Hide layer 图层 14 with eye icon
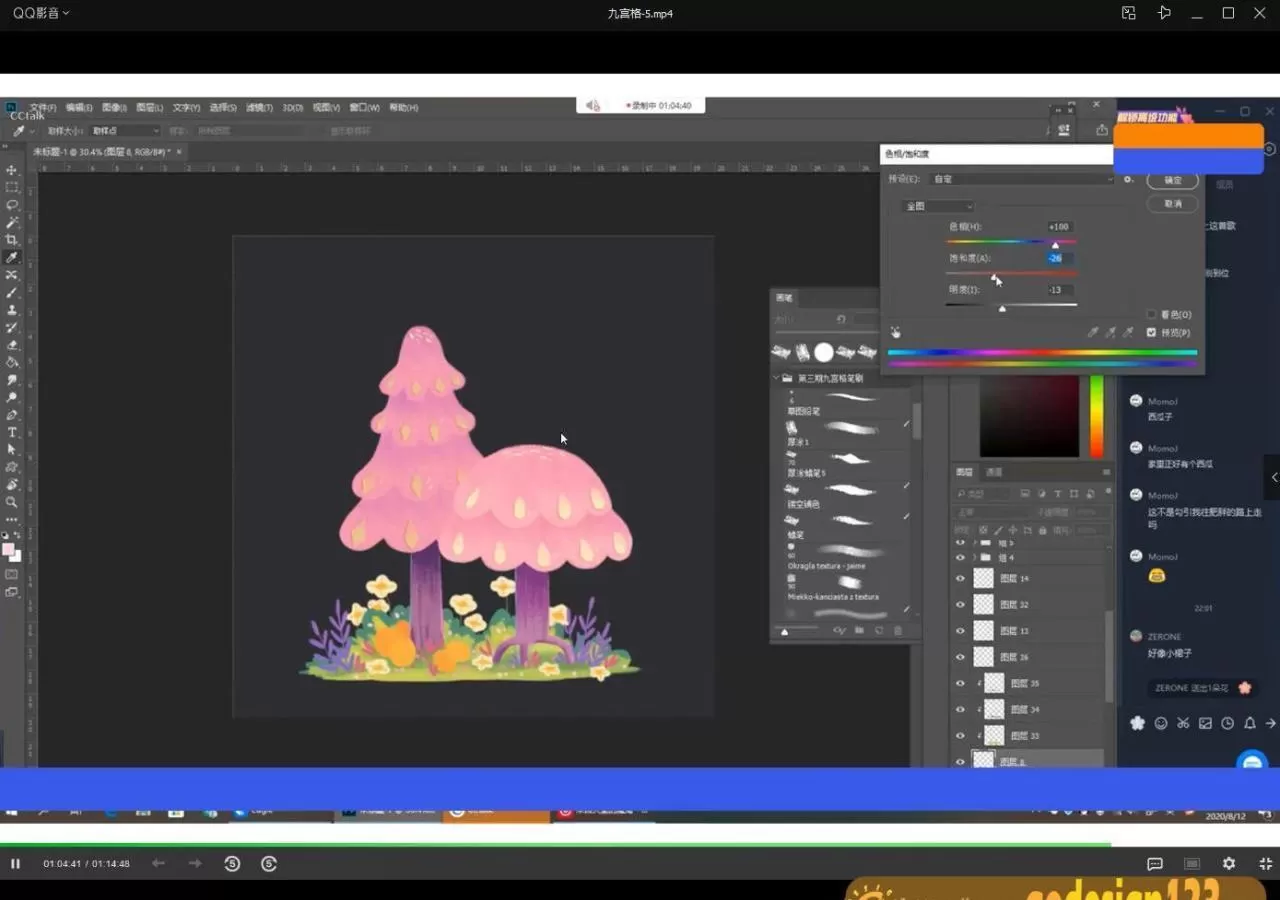The width and height of the screenshot is (1280, 900). click(961, 578)
